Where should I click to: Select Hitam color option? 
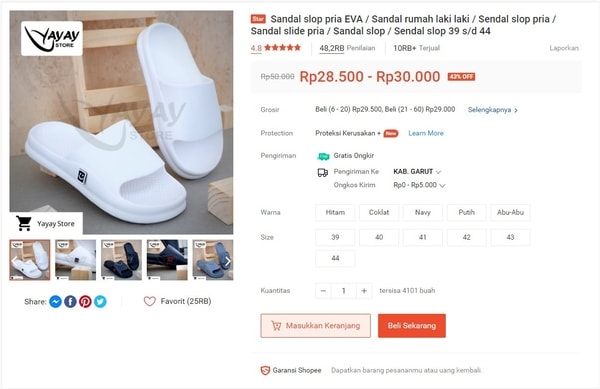click(x=335, y=213)
